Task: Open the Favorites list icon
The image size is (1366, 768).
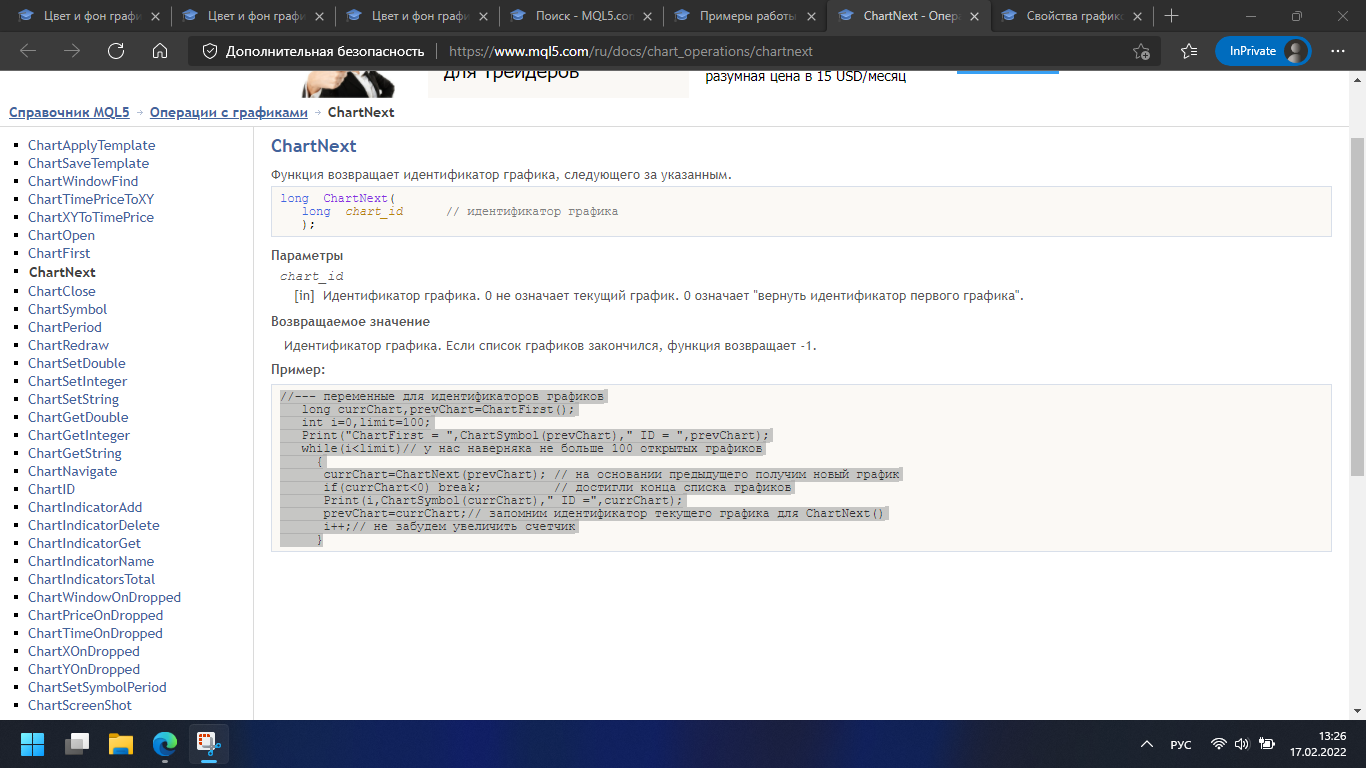Action: [x=1188, y=51]
